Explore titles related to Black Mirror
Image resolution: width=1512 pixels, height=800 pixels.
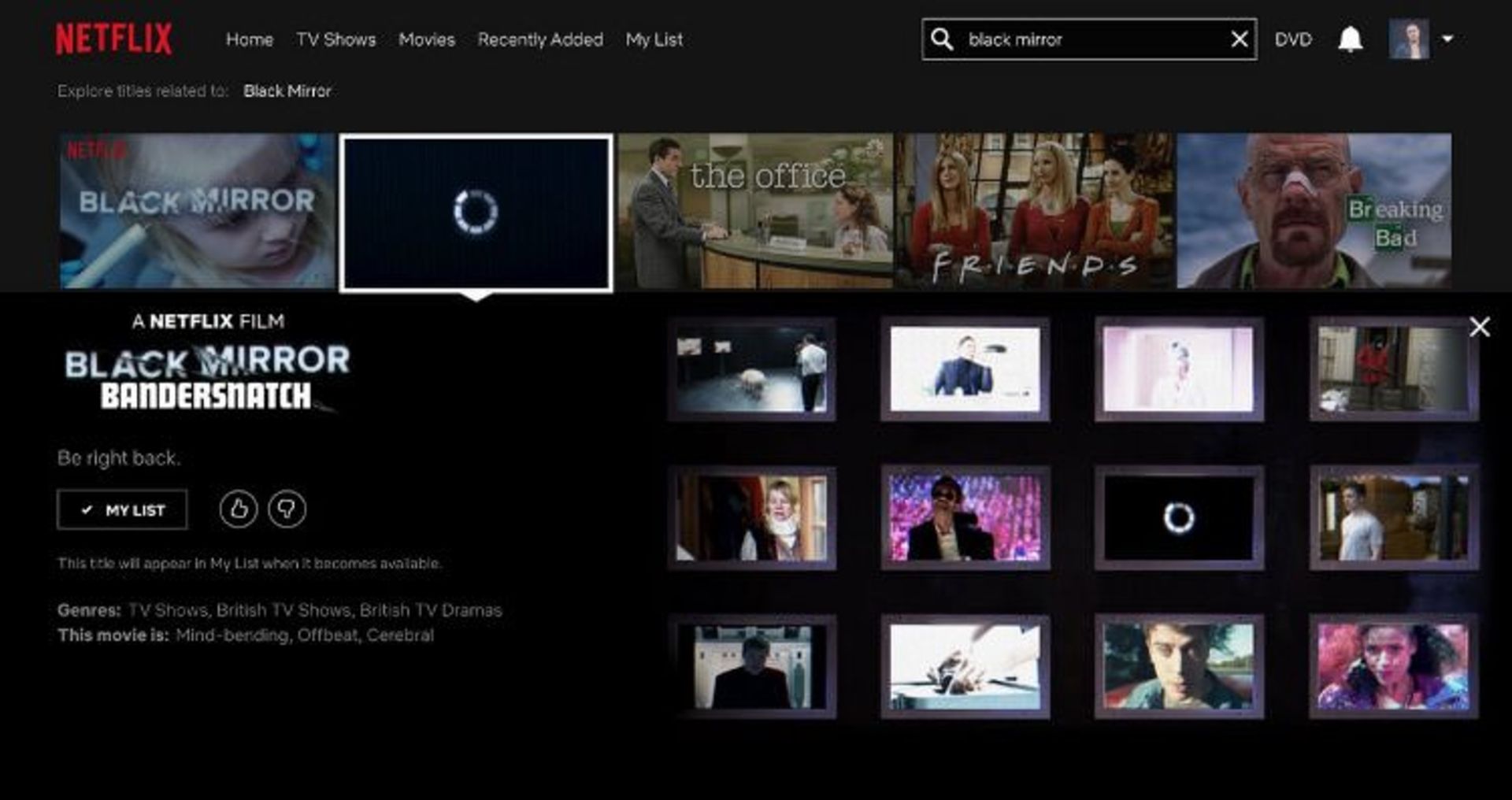pyautogui.click(x=287, y=91)
